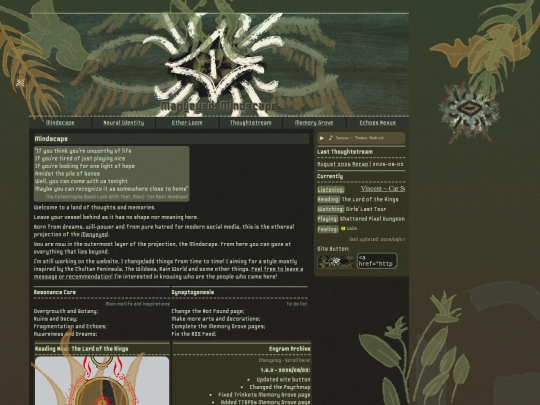Go to the Ether Loom page
The image size is (540, 405).
tap(187, 123)
